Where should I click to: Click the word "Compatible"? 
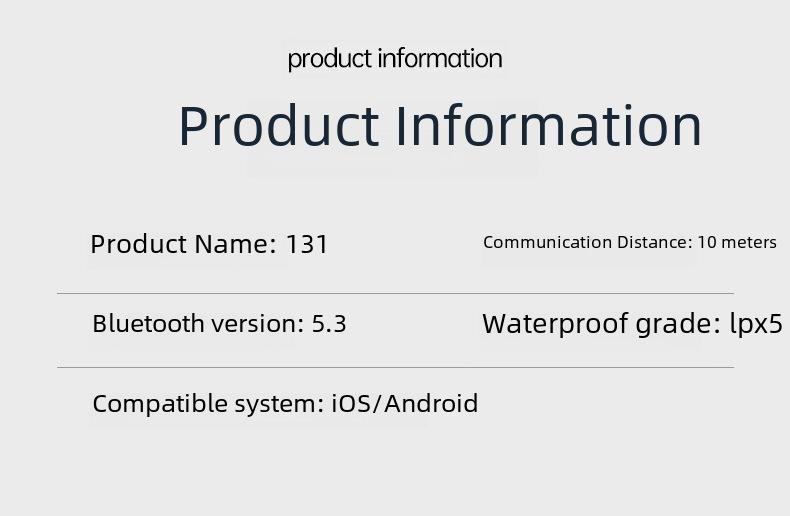(160, 404)
